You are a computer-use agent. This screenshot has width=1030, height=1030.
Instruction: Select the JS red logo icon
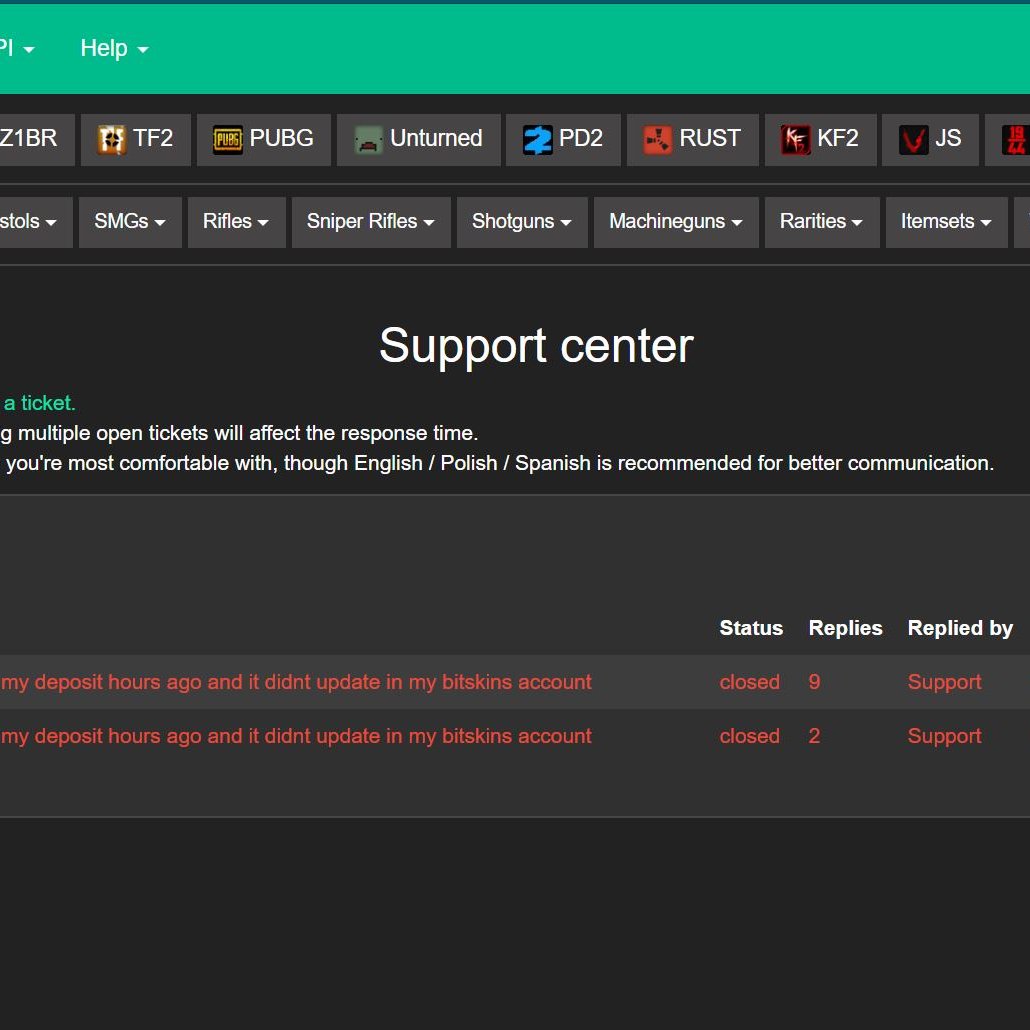[913, 140]
